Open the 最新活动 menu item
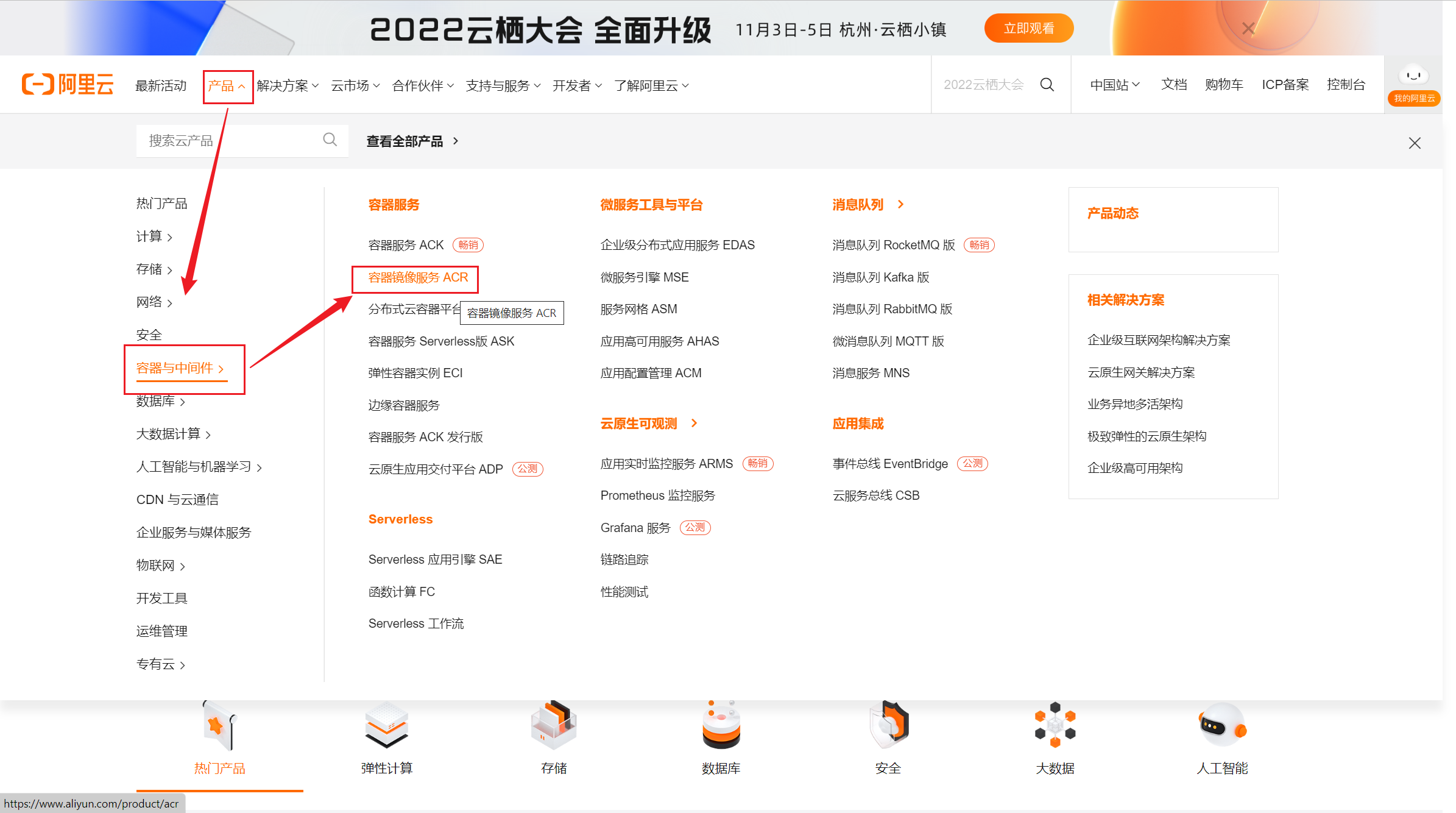Image resolution: width=1456 pixels, height=813 pixels. (161, 86)
